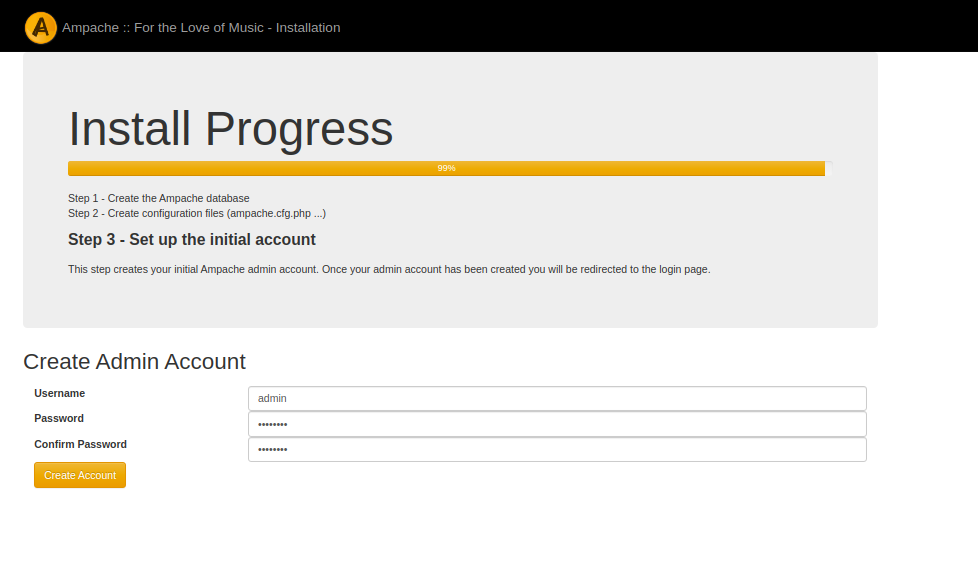978x581 pixels.
Task: Click the Ampache logo icon
Action: (x=41, y=27)
